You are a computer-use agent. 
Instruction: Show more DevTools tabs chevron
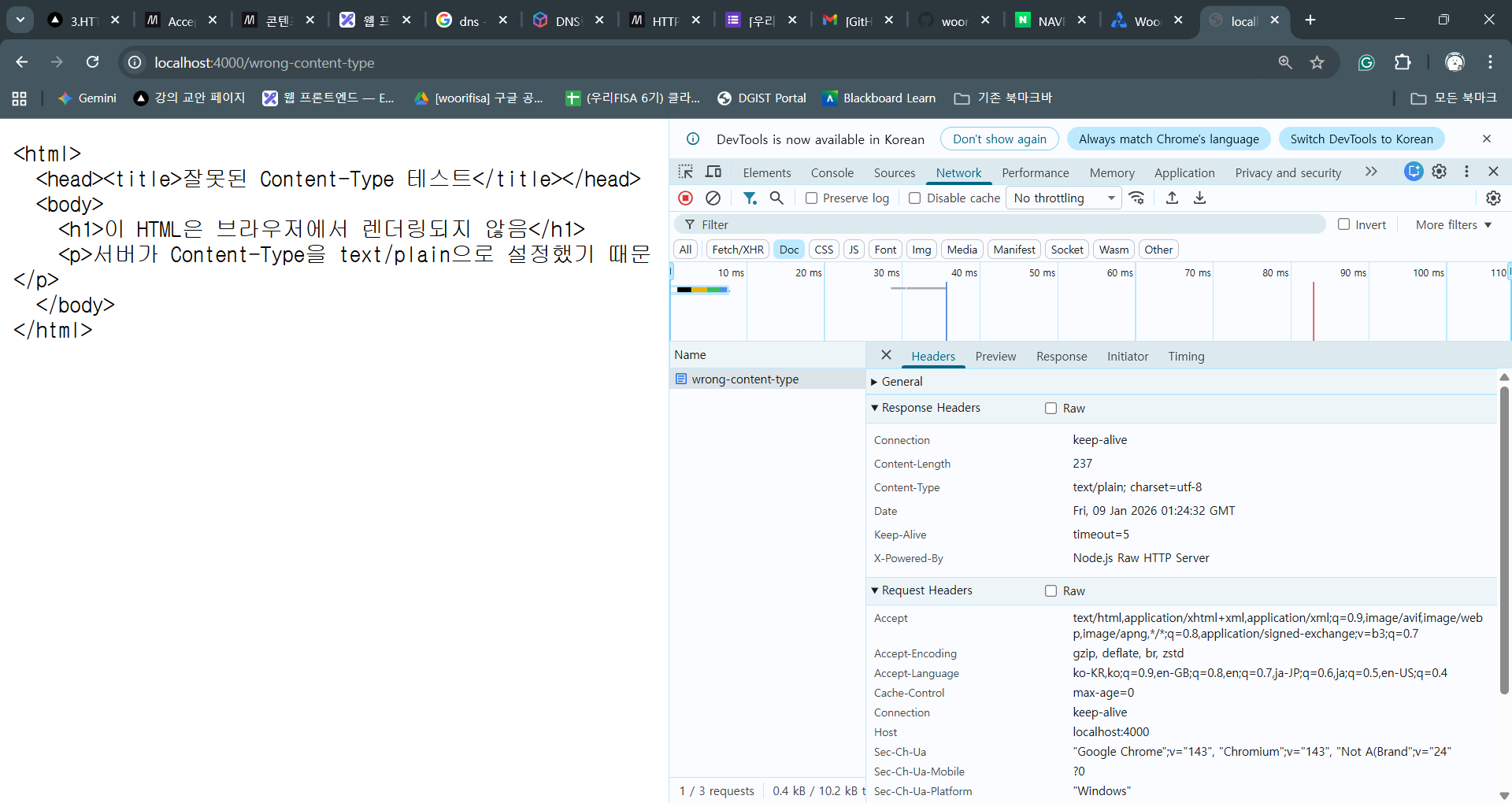(1371, 172)
